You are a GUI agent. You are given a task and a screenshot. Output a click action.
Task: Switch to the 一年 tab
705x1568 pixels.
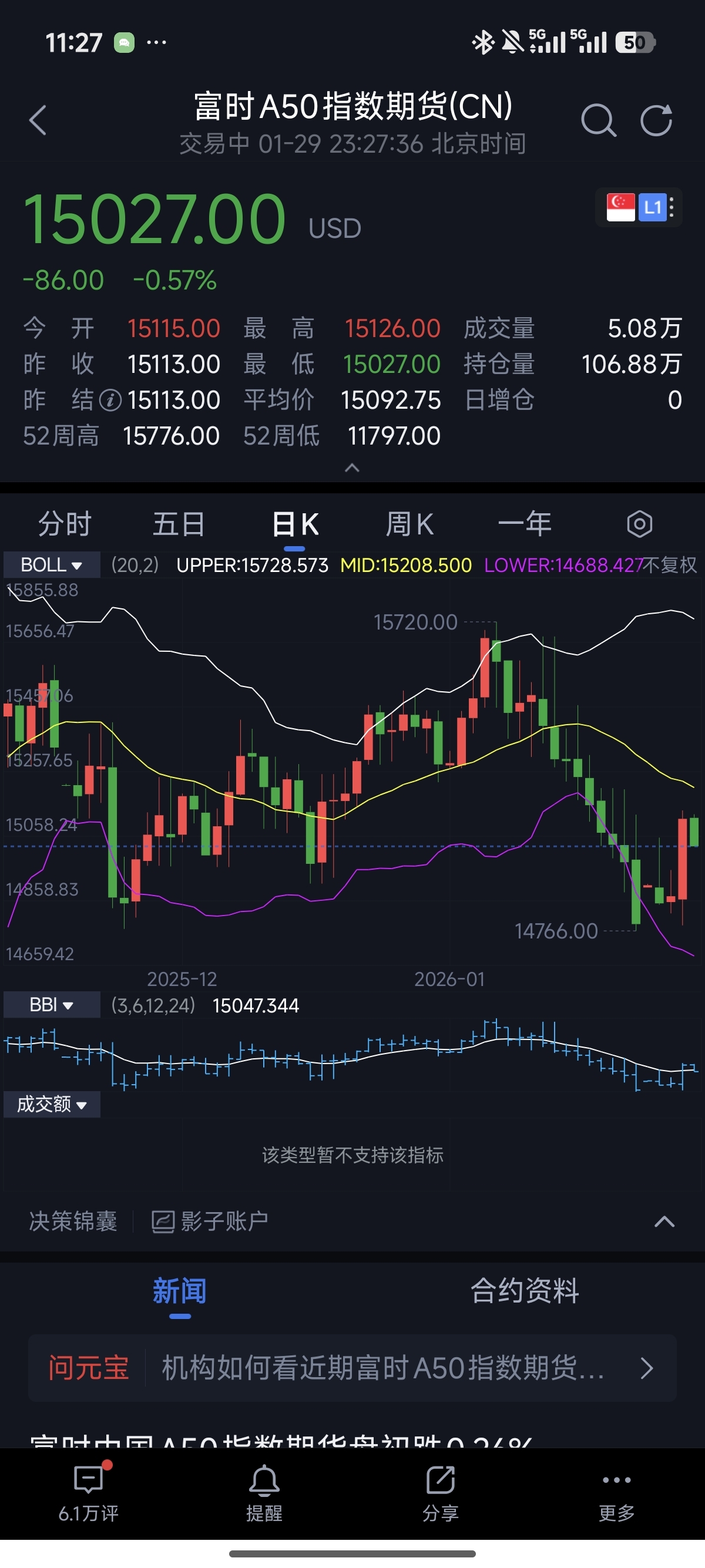point(524,524)
